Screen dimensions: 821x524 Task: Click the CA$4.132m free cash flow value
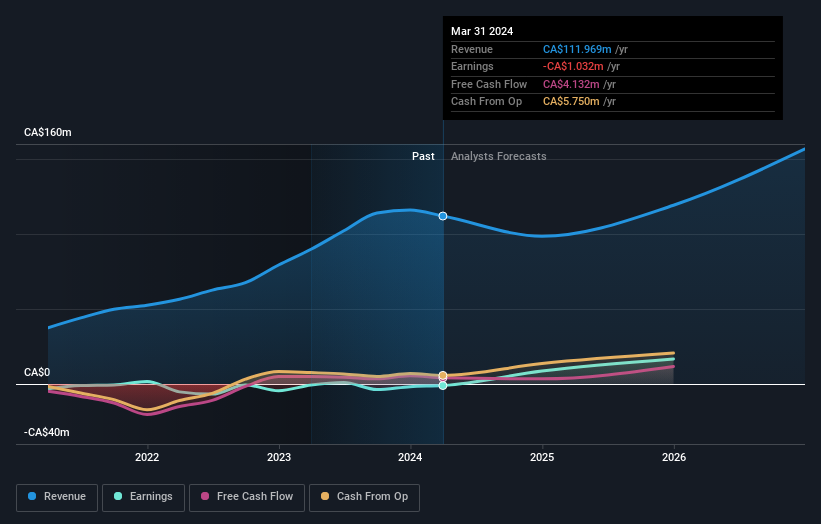pos(571,84)
